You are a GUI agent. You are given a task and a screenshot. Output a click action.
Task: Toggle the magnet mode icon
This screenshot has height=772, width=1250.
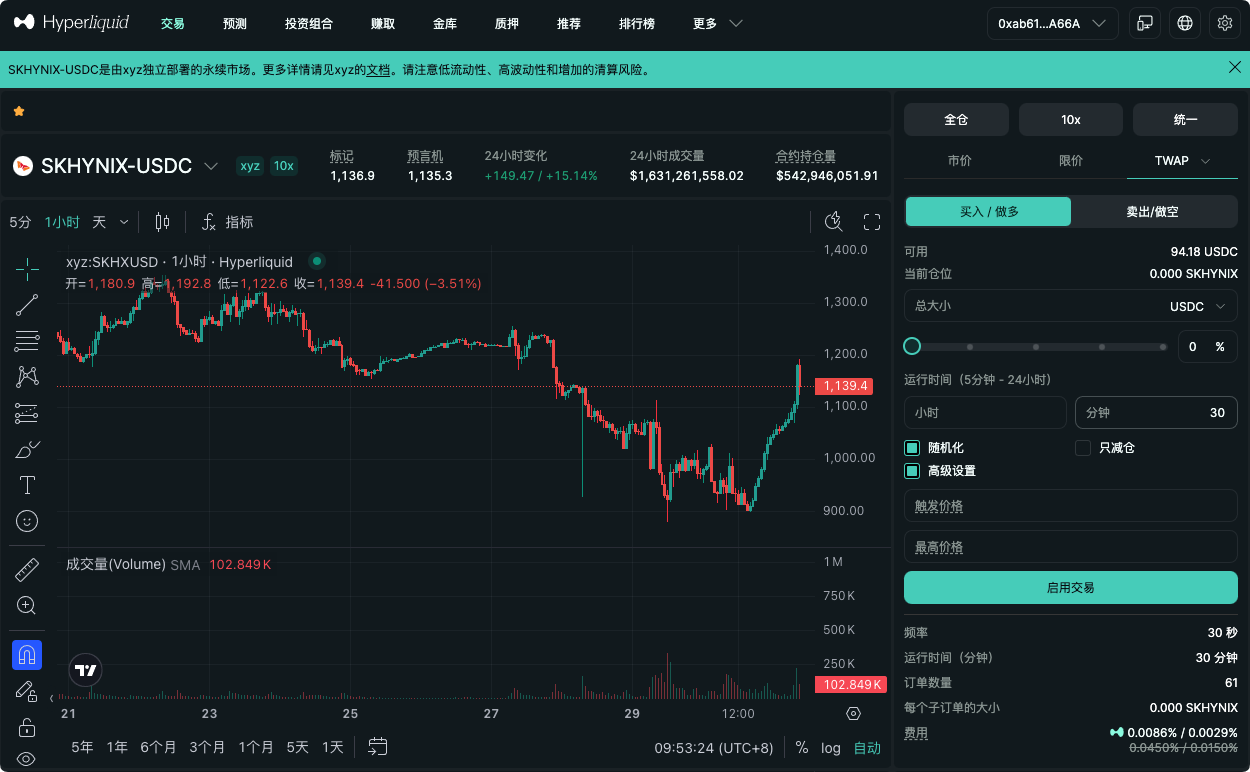(x=27, y=655)
